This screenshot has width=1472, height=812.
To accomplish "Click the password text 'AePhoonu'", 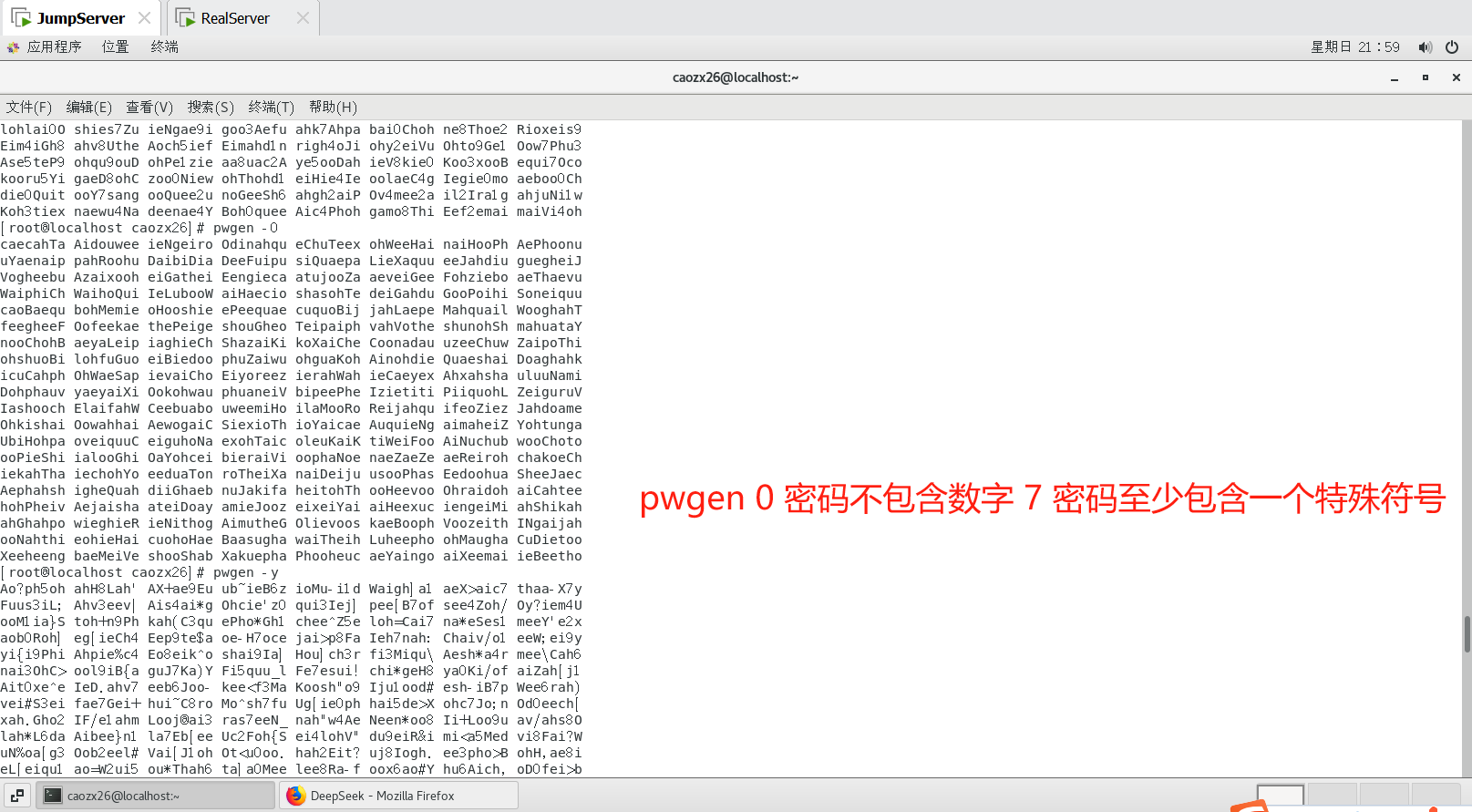I will [549, 244].
